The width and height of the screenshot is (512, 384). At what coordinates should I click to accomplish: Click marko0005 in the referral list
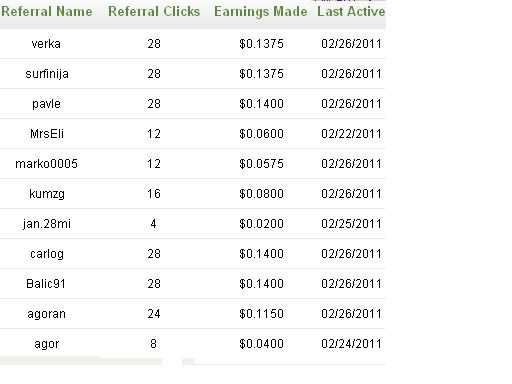click(46, 164)
